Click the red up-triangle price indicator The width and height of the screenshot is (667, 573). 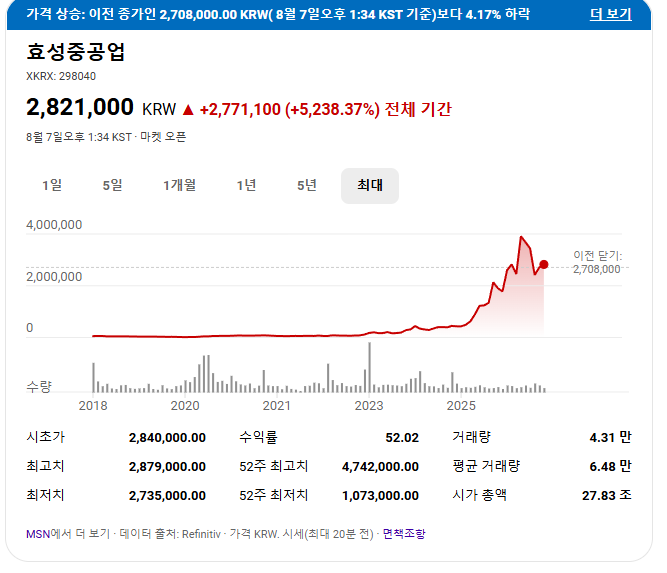(x=188, y=110)
